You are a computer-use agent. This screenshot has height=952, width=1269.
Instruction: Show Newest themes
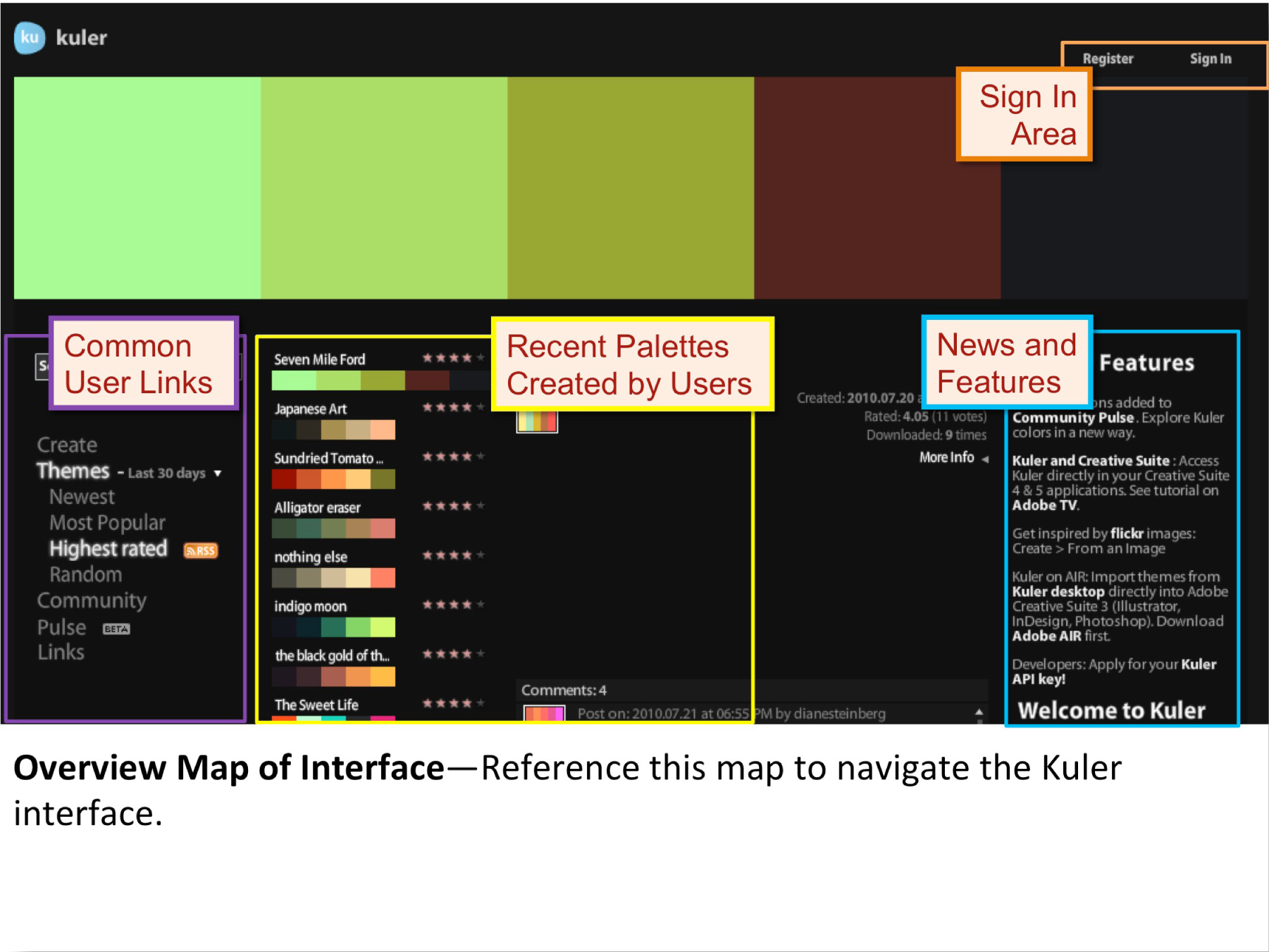tap(82, 497)
